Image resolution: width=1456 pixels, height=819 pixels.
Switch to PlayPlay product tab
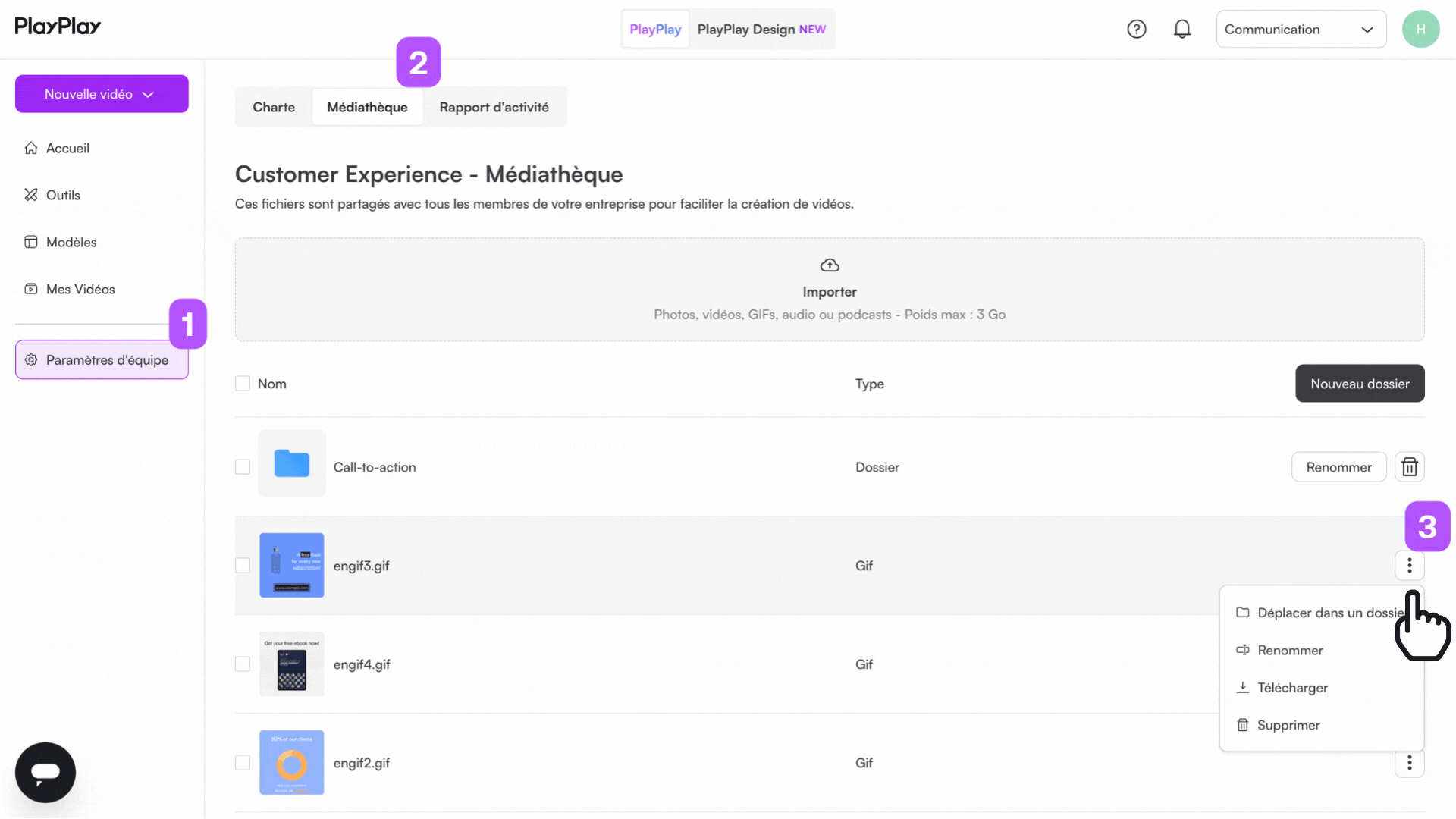[x=655, y=30]
